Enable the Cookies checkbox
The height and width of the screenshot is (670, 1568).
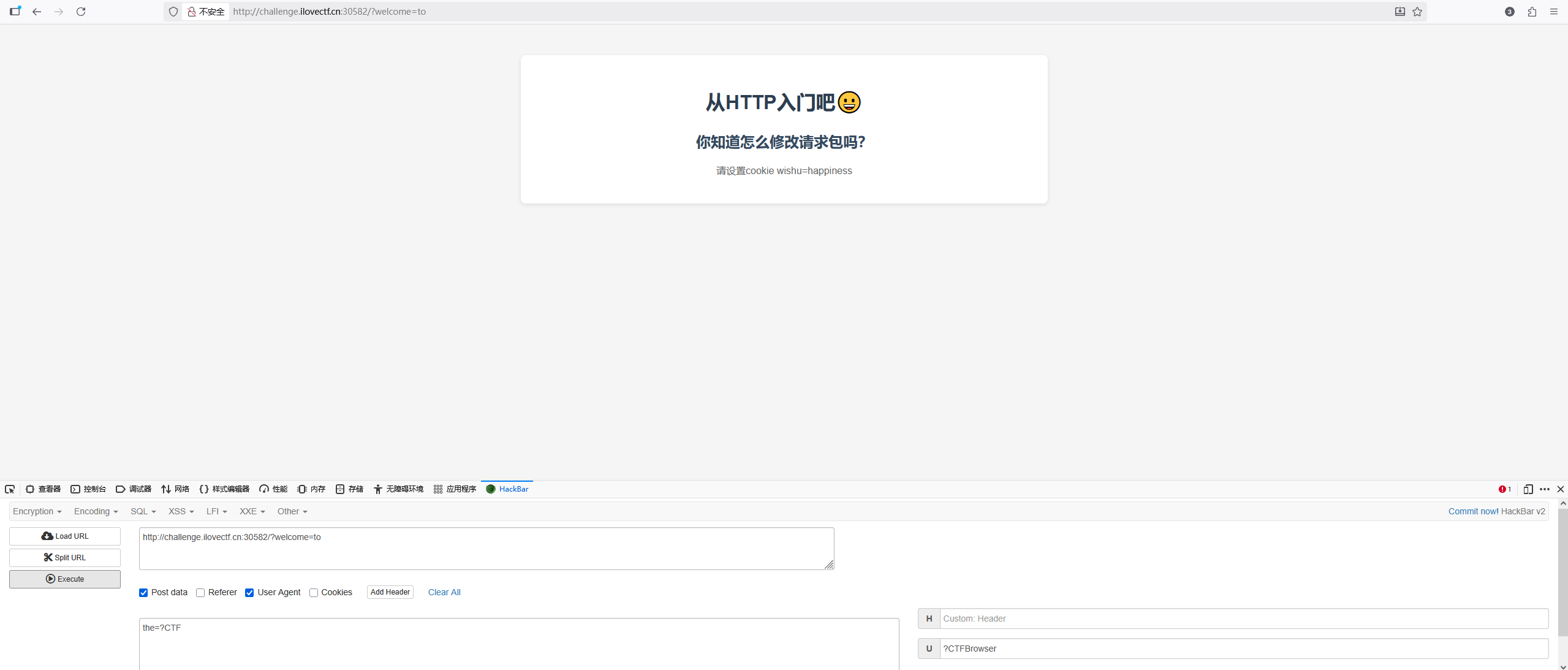[314, 593]
